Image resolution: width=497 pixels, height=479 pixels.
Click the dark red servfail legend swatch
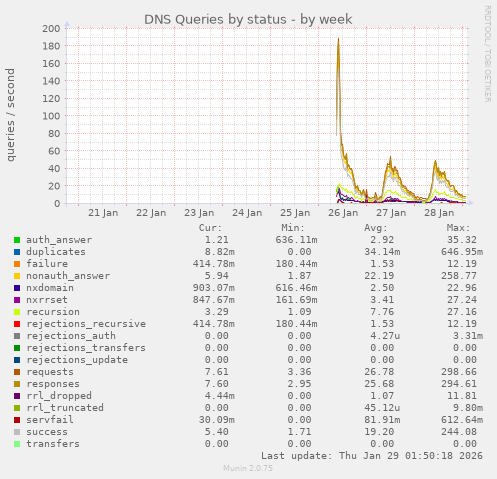[x=17, y=420]
